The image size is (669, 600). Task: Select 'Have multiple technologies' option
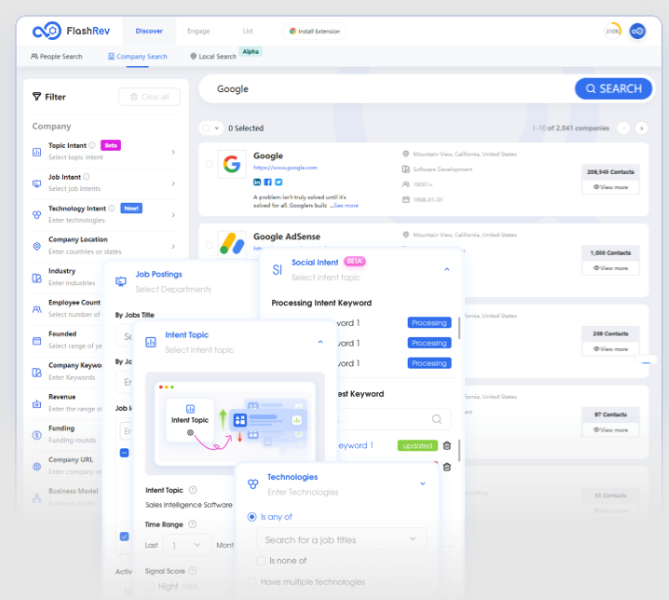(x=252, y=582)
